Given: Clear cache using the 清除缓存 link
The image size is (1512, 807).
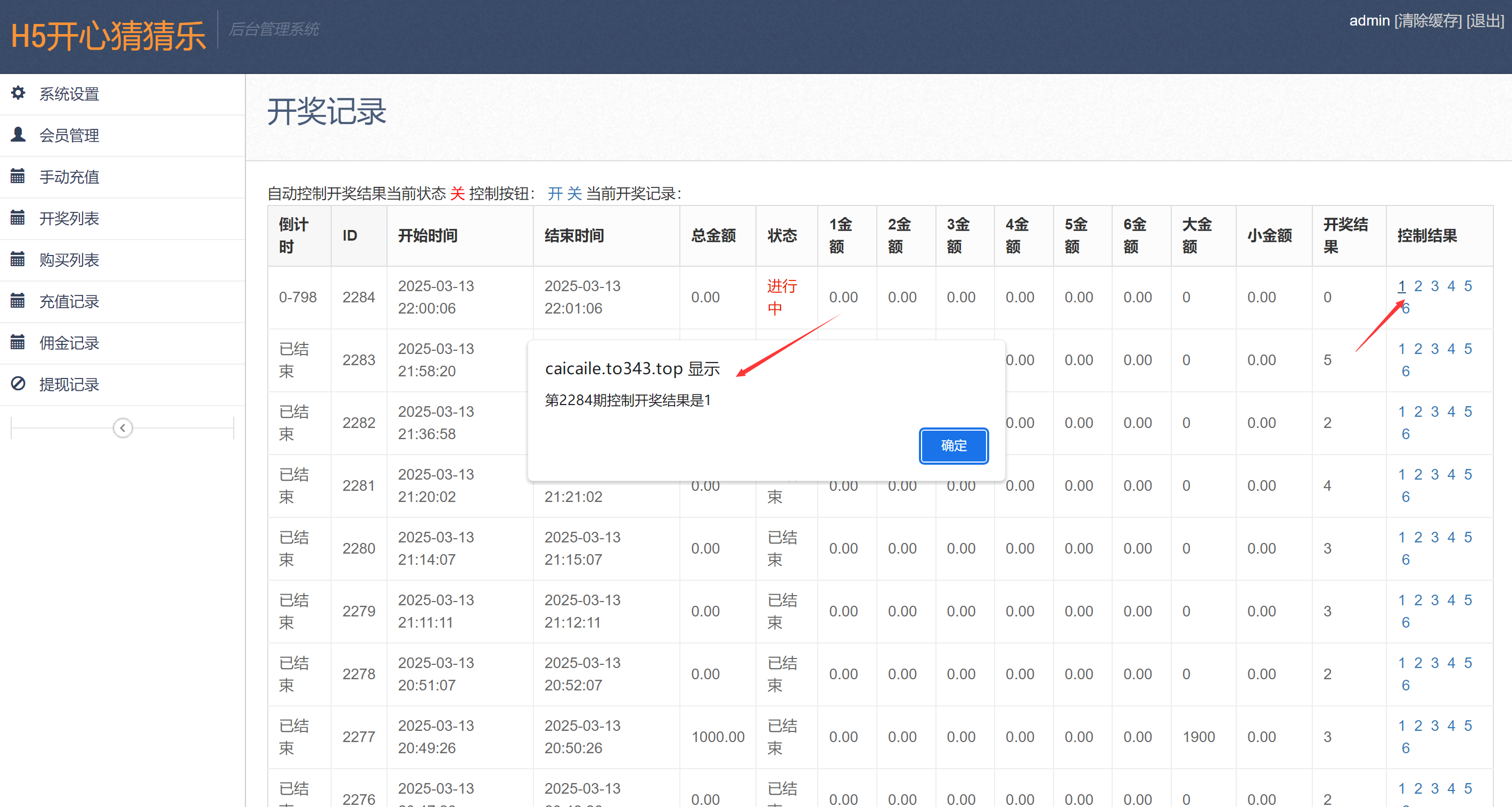Looking at the screenshot, I should pos(1428,21).
